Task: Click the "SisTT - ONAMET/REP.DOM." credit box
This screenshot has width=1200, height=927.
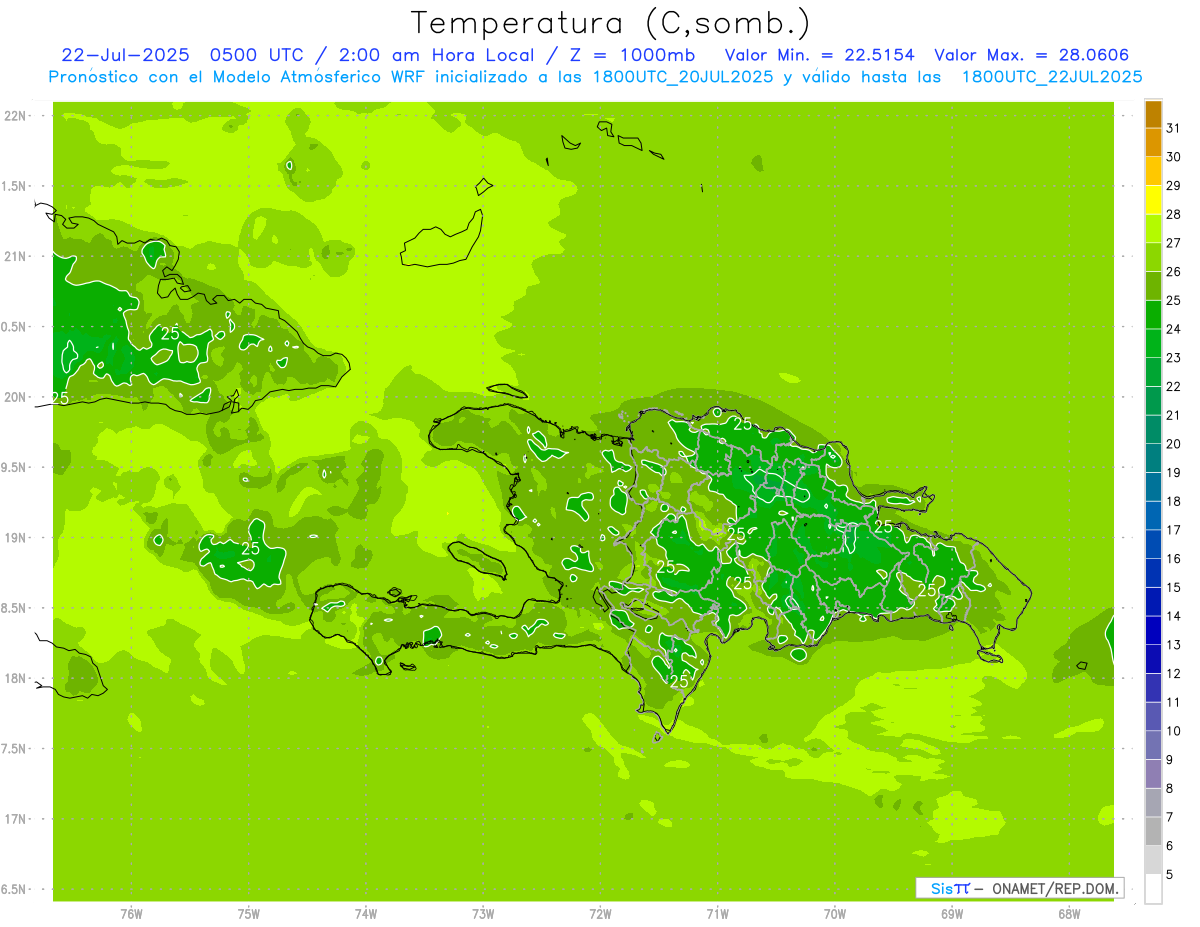Action: click(x=1020, y=888)
